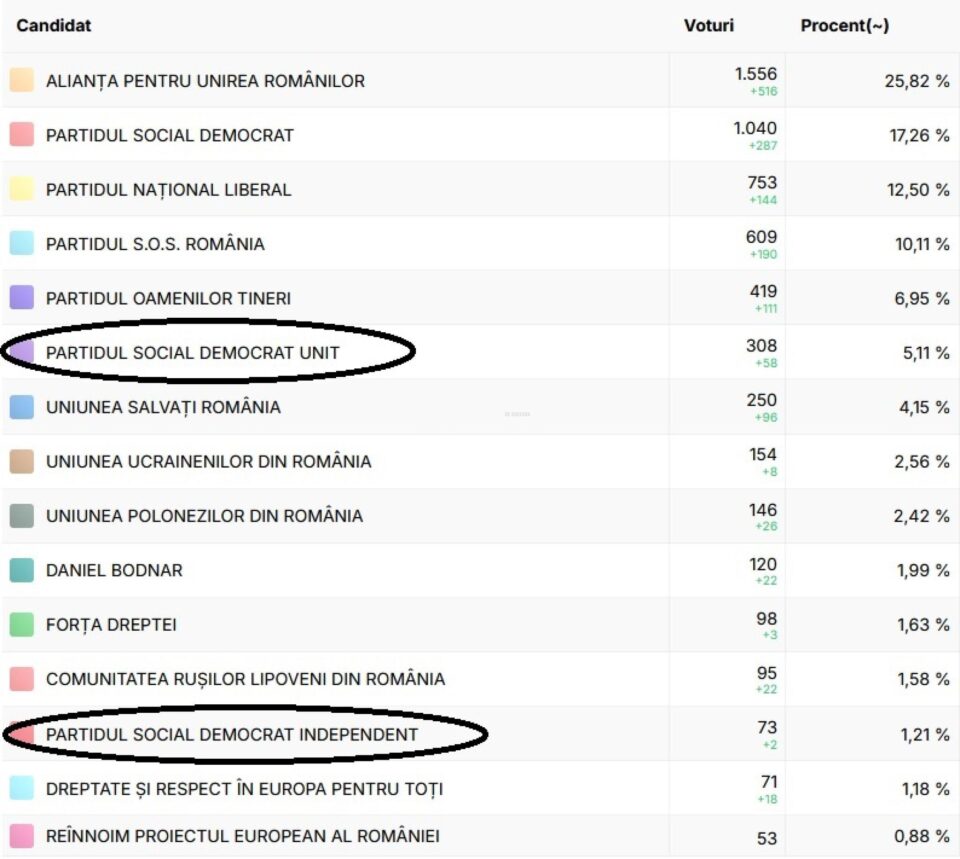Click the Procent(~) column header
960x859 pixels.
tap(844, 26)
